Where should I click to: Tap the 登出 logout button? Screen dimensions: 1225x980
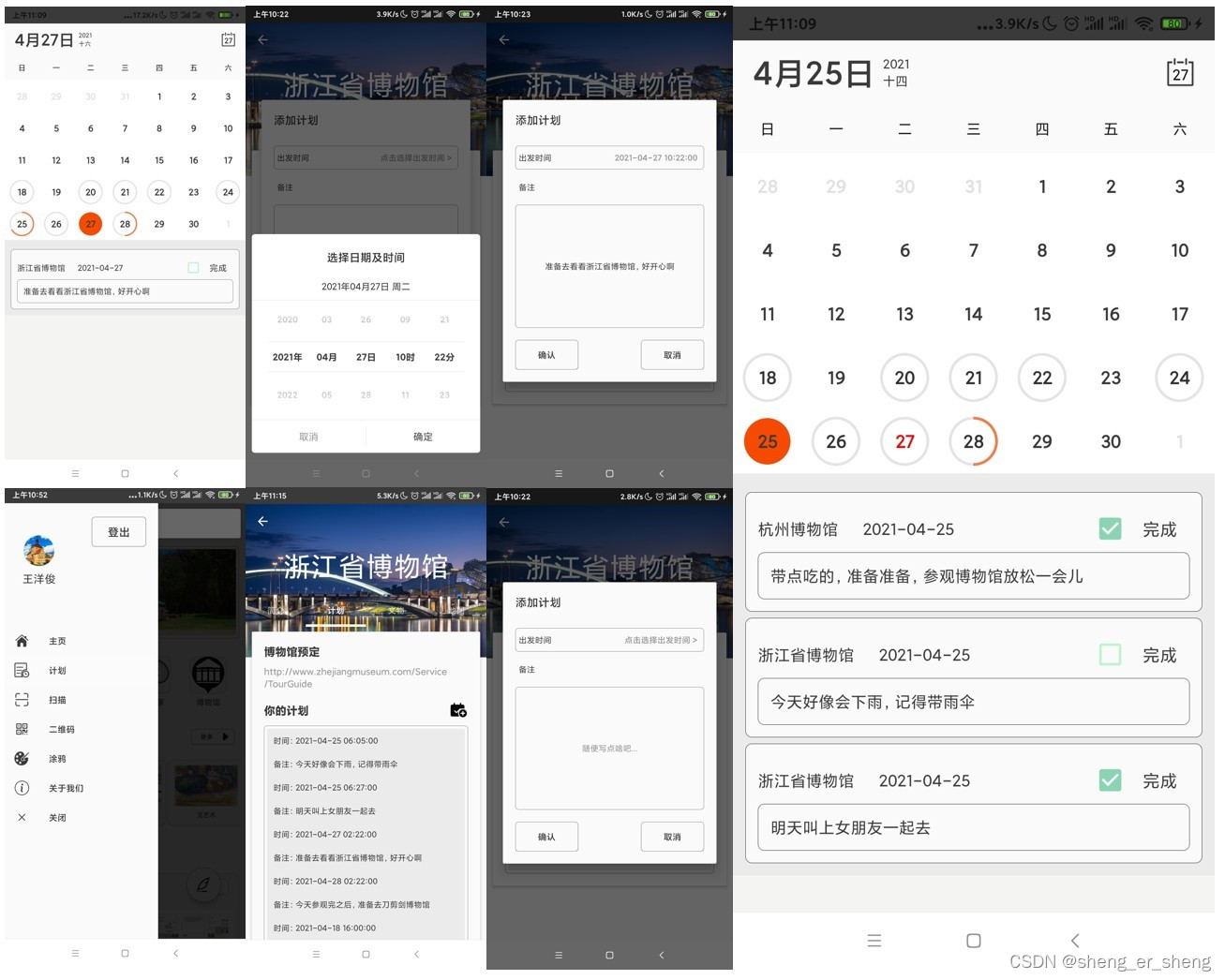[x=119, y=532]
